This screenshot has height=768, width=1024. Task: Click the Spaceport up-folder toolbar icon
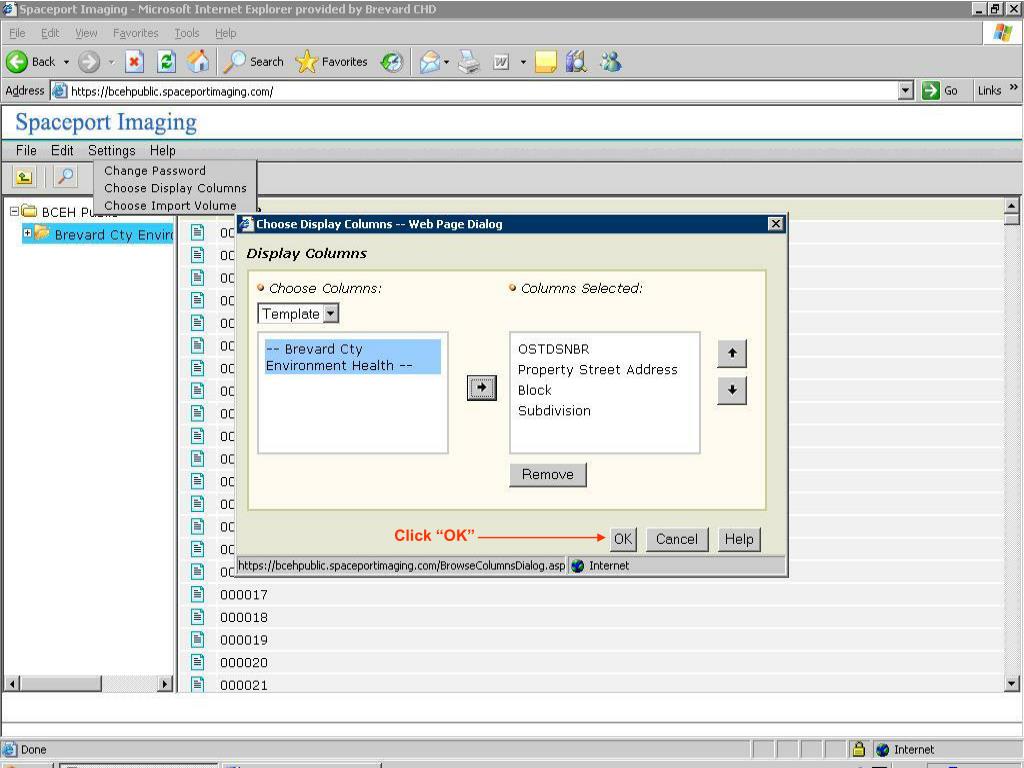(24, 176)
